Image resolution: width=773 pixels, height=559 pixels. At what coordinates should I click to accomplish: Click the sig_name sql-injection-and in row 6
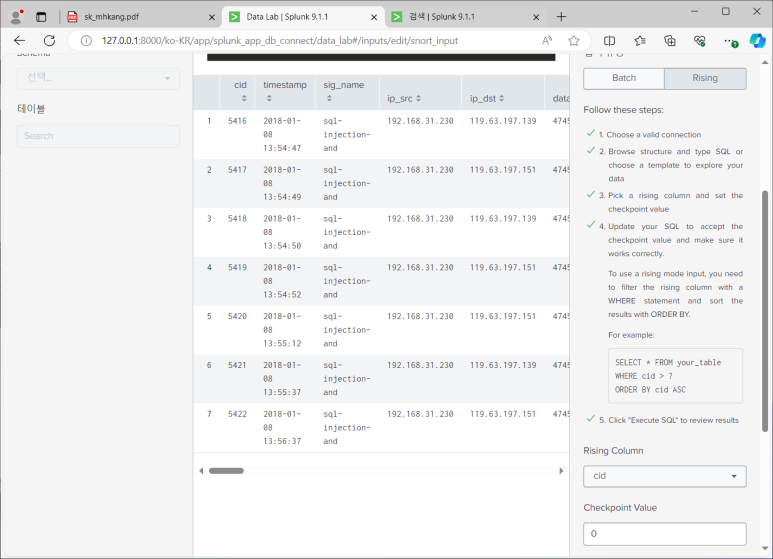[x=347, y=379]
